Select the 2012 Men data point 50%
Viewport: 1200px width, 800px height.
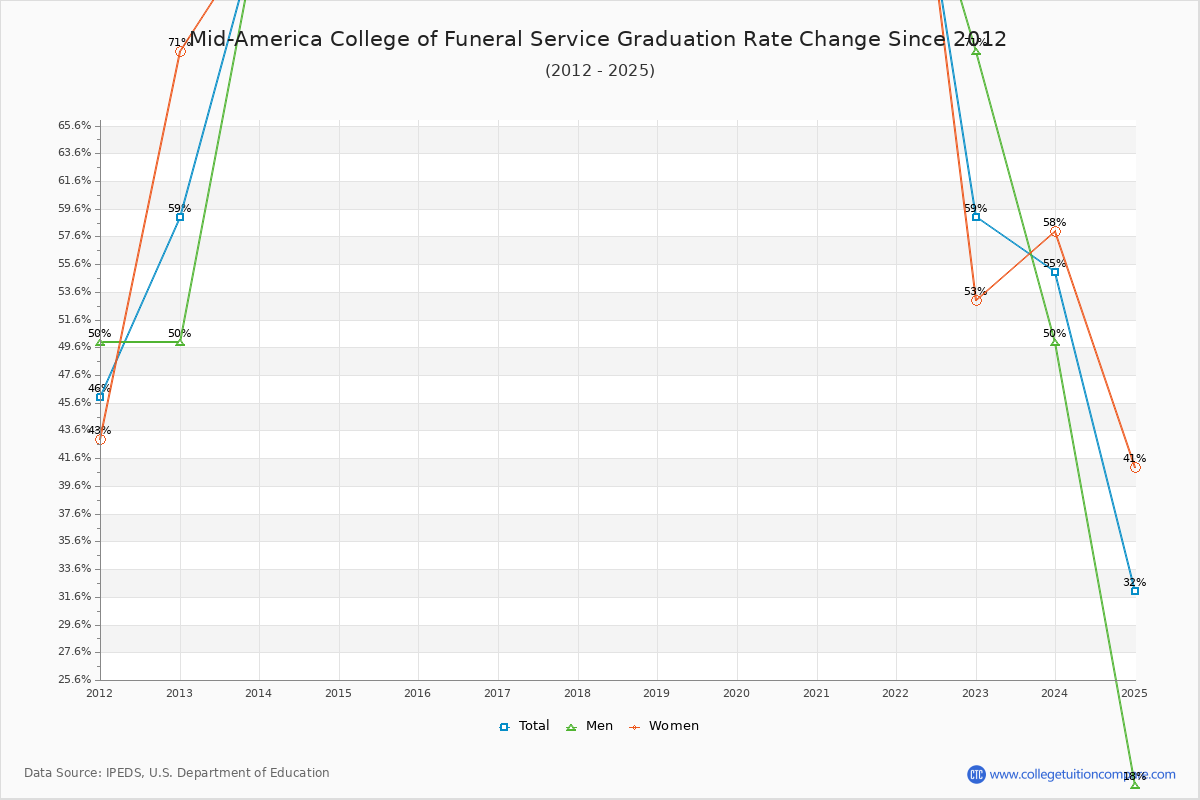100,342
